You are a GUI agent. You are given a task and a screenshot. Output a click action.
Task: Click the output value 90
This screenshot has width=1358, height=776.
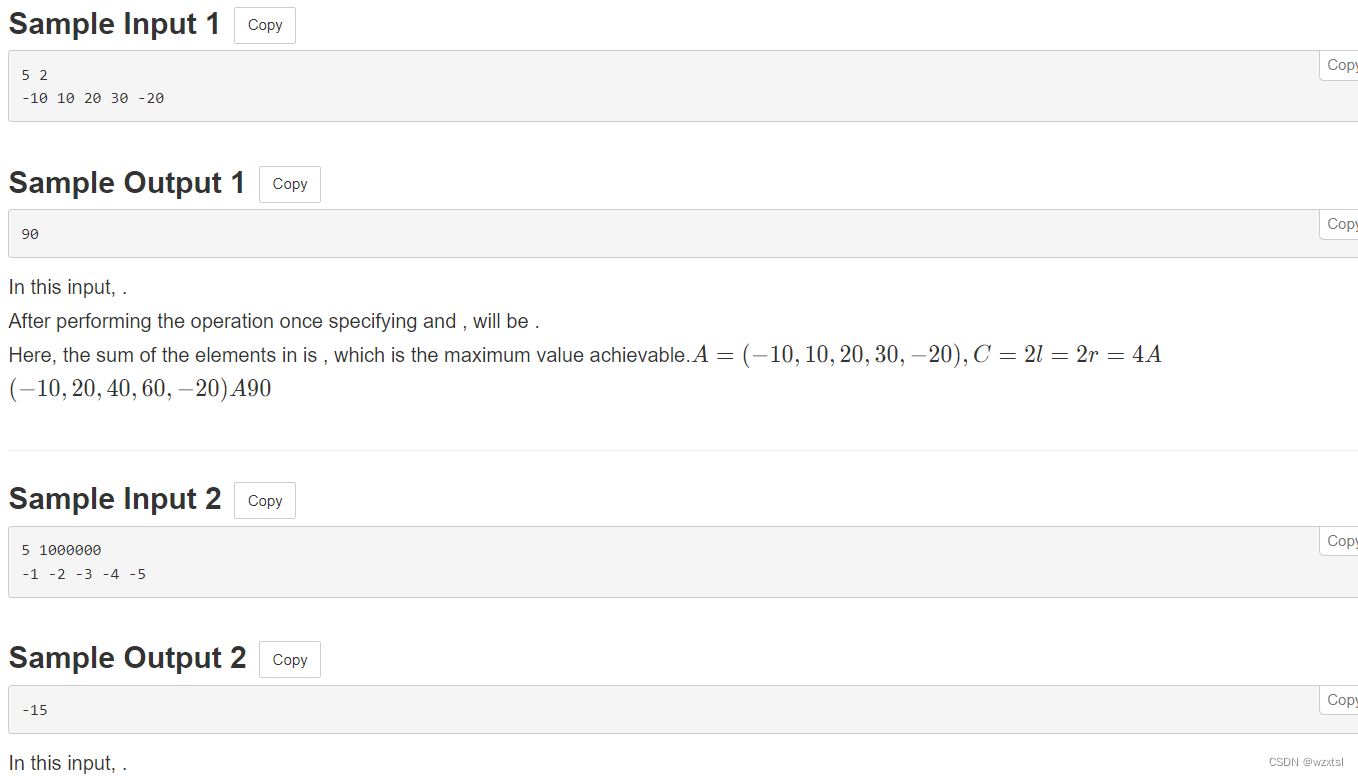point(30,234)
